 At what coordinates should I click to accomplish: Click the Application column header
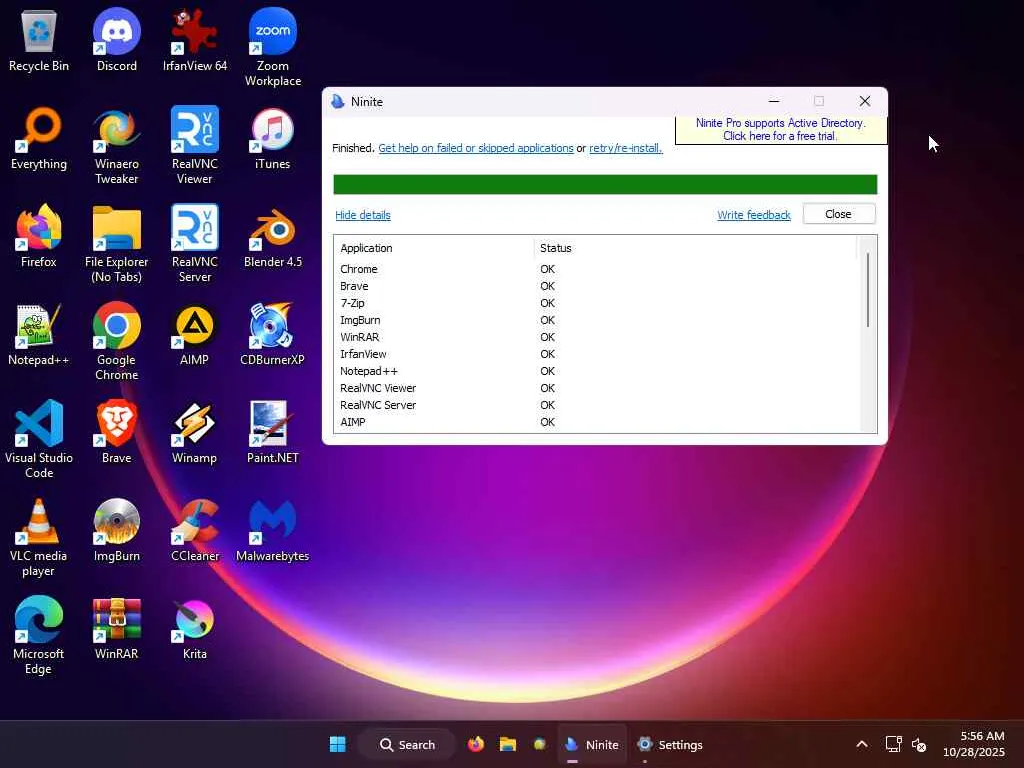pos(434,248)
